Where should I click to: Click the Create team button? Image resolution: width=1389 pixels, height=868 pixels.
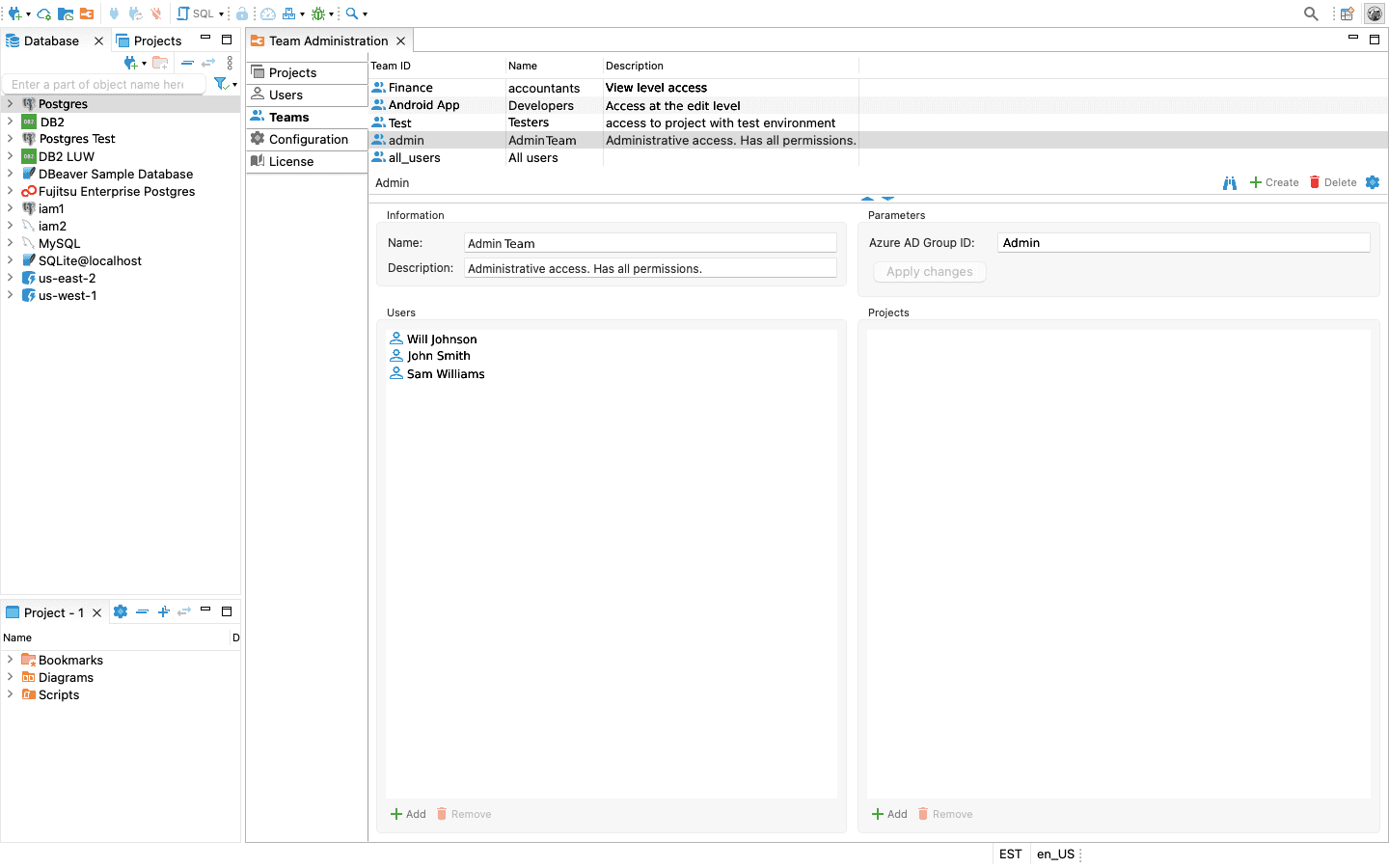click(x=1274, y=182)
